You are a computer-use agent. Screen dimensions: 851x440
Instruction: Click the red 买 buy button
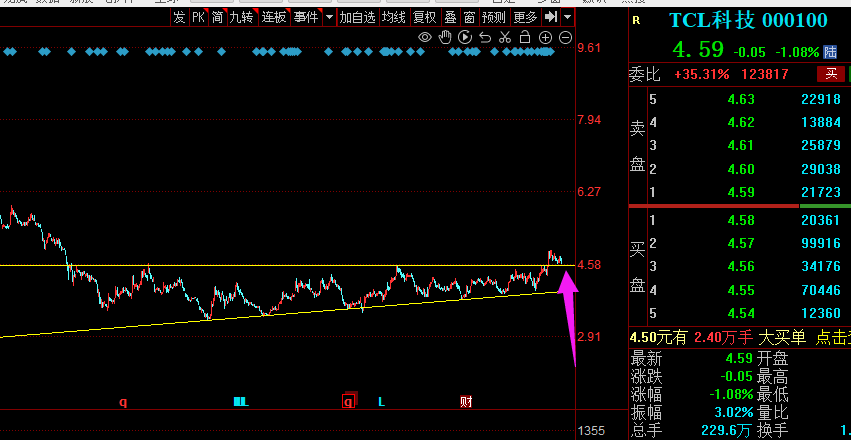click(831, 74)
